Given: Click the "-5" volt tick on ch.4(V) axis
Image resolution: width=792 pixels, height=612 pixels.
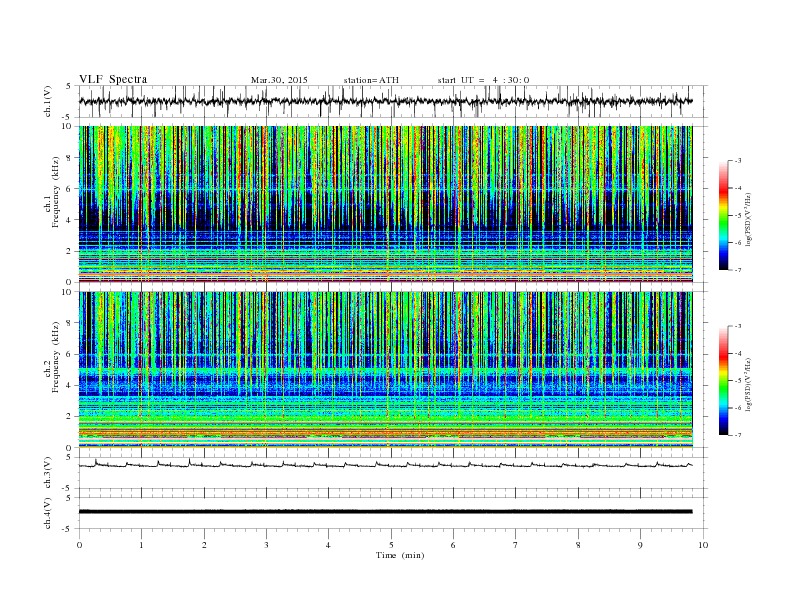Looking at the screenshot, I should pos(68,529).
